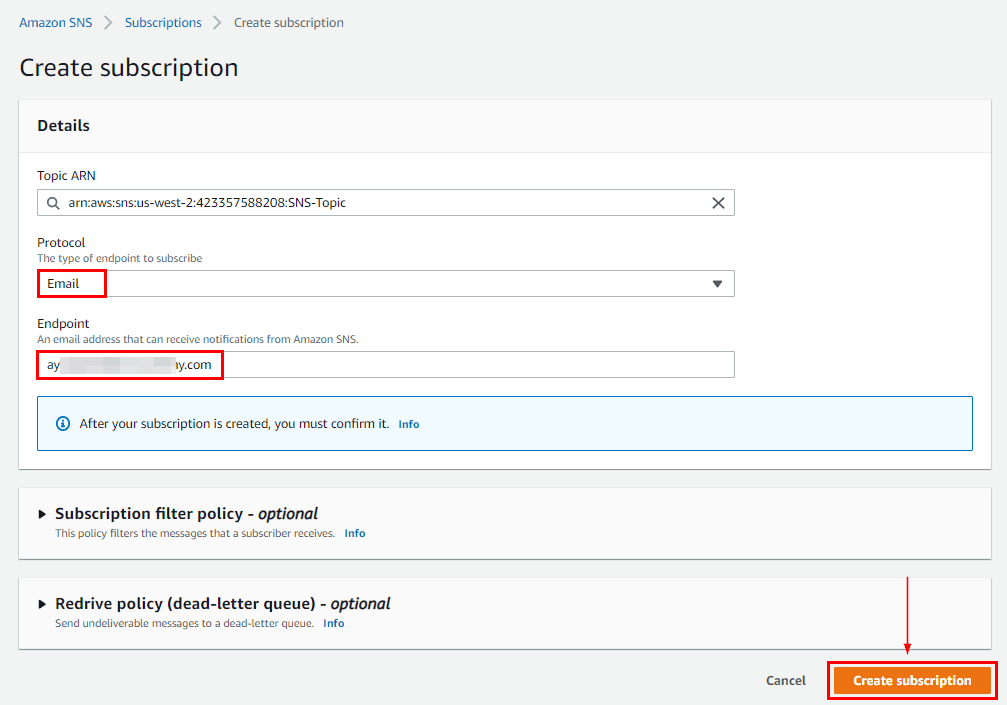Clear the Topic ARN using the X icon

(718, 203)
